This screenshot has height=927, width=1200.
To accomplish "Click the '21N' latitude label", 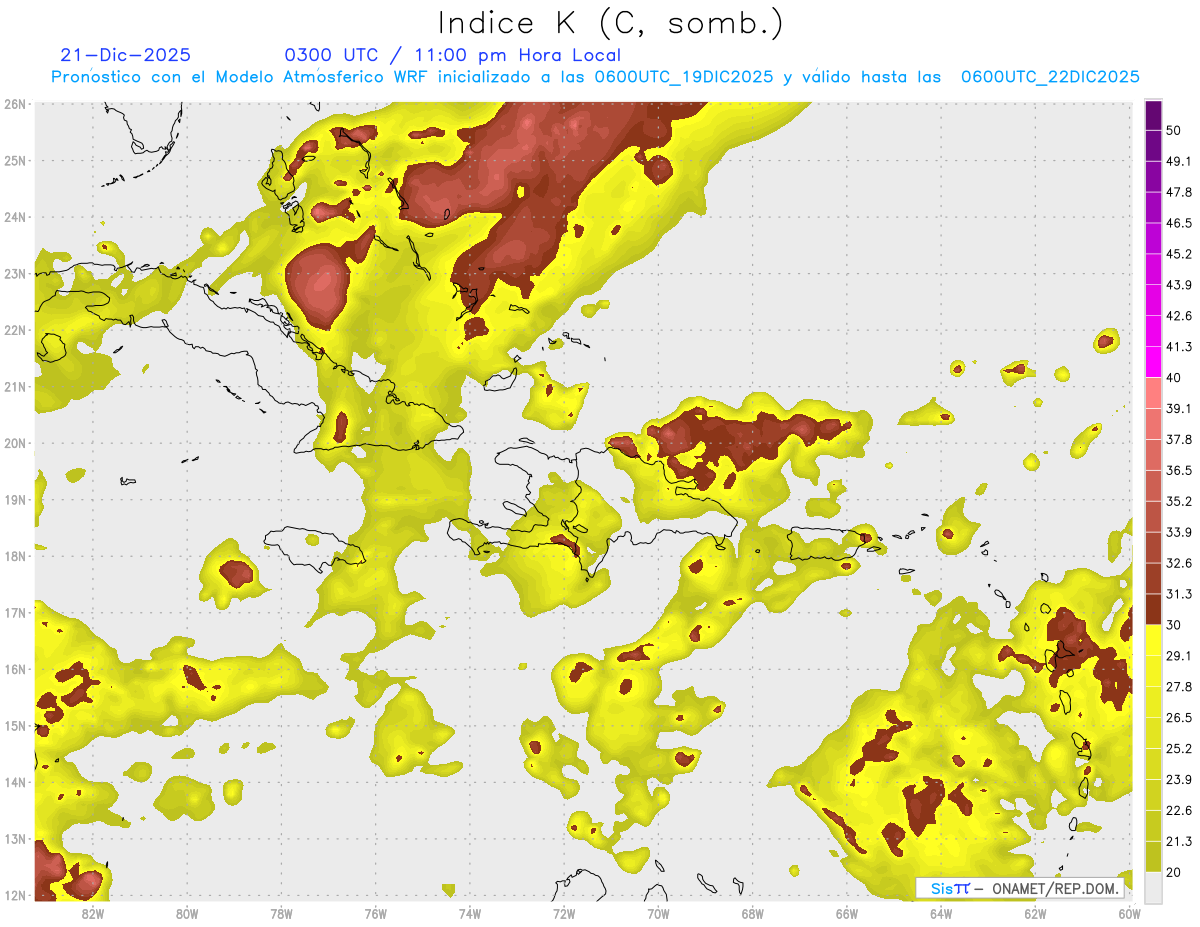I will click(x=15, y=386).
